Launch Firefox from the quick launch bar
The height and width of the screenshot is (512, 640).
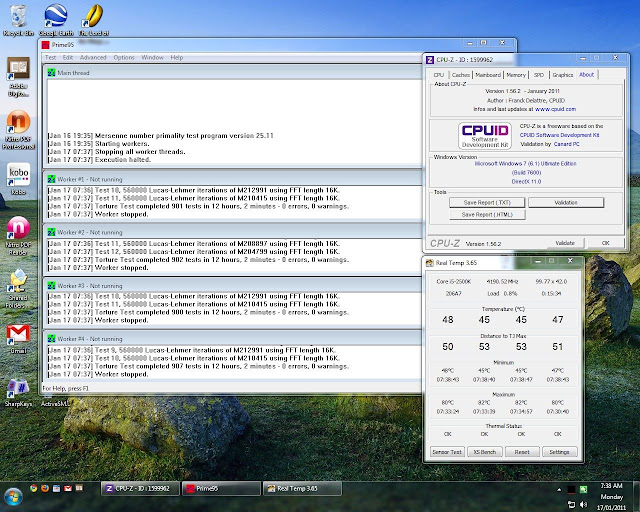click(45, 488)
